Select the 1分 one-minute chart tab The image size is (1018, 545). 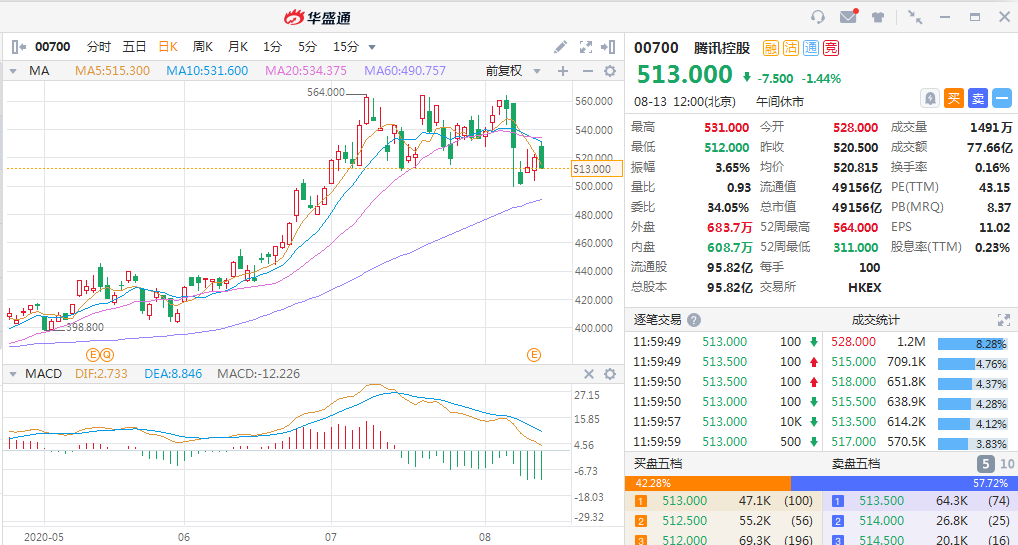(x=273, y=47)
